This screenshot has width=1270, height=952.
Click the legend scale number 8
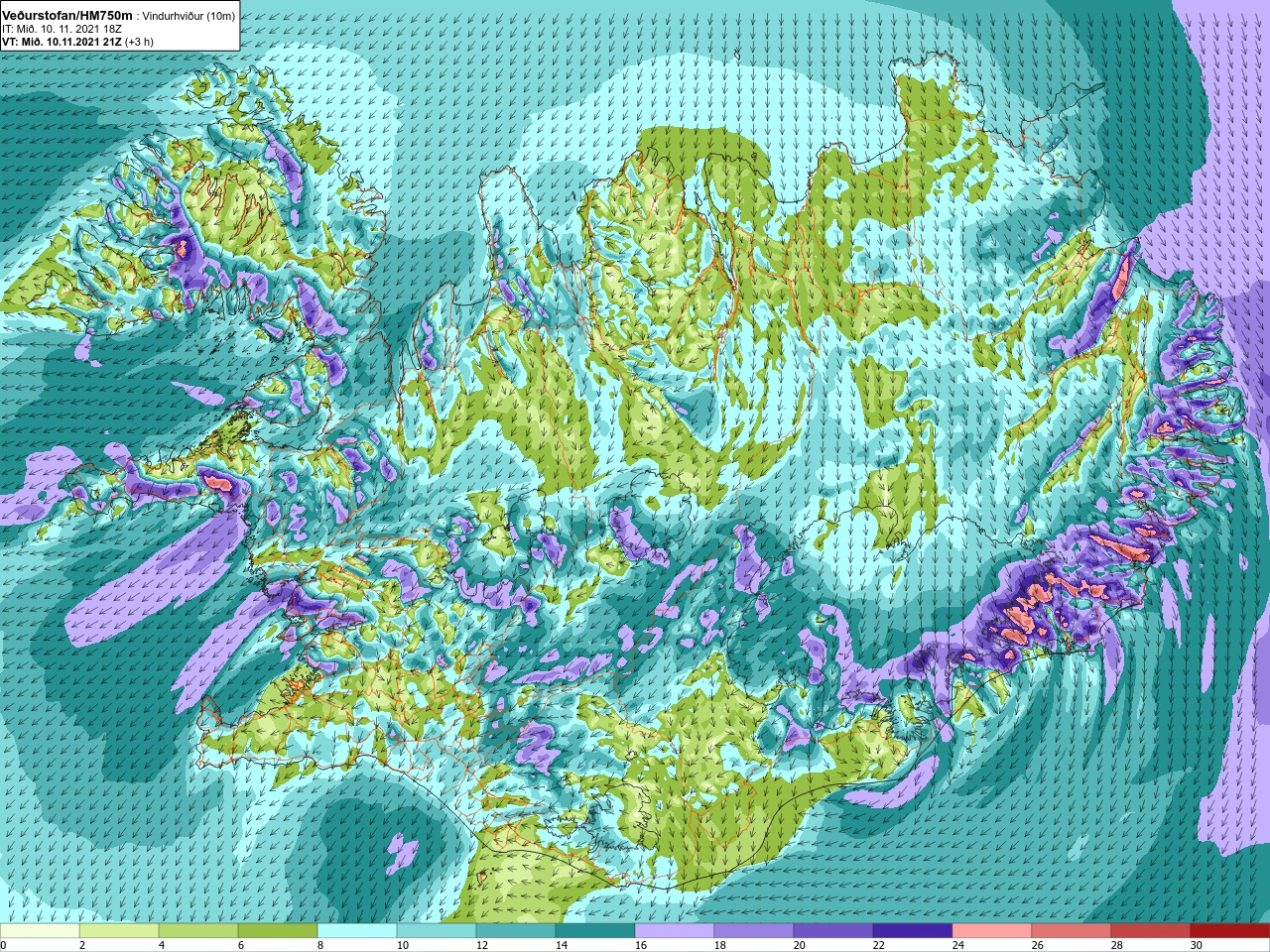pyautogui.click(x=320, y=945)
